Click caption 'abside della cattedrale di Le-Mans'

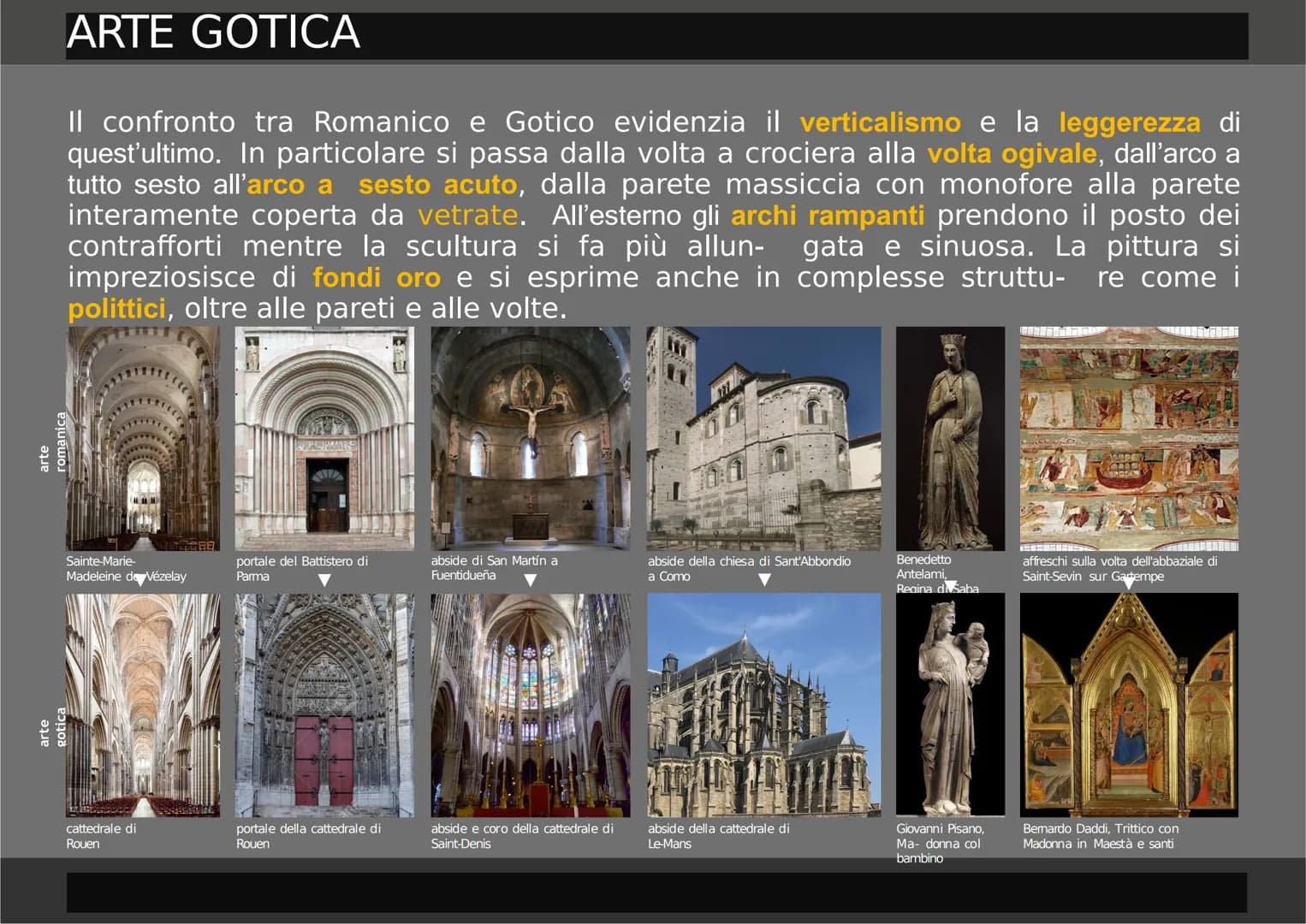pos(718,836)
